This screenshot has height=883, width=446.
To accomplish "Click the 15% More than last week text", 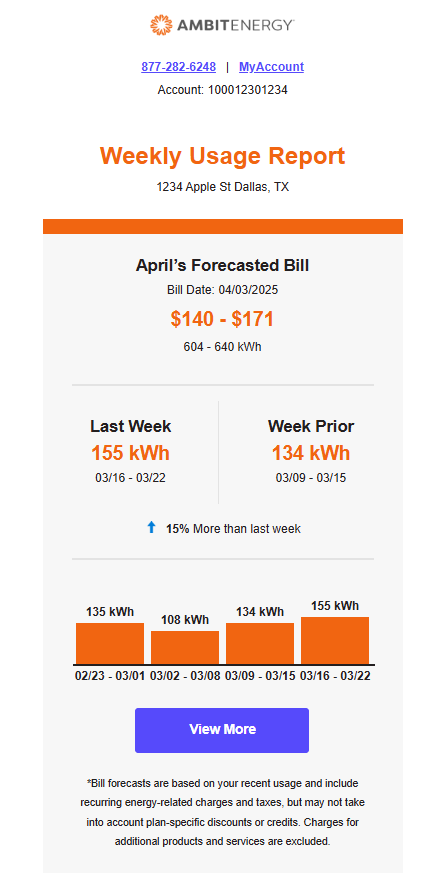I will [x=233, y=529].
